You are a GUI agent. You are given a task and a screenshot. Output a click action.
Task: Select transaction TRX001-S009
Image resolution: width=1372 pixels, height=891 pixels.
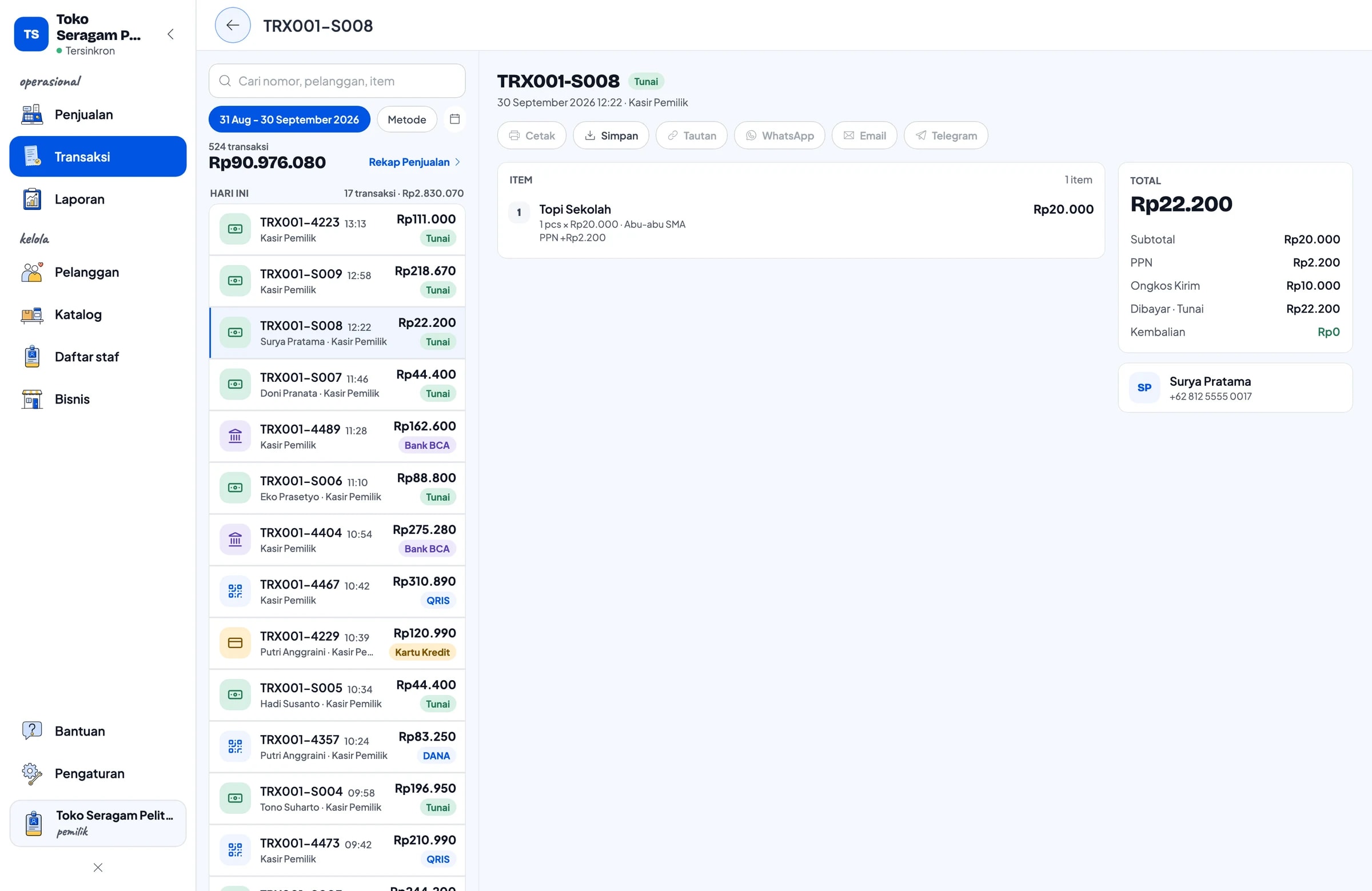(x=337, y=281)
